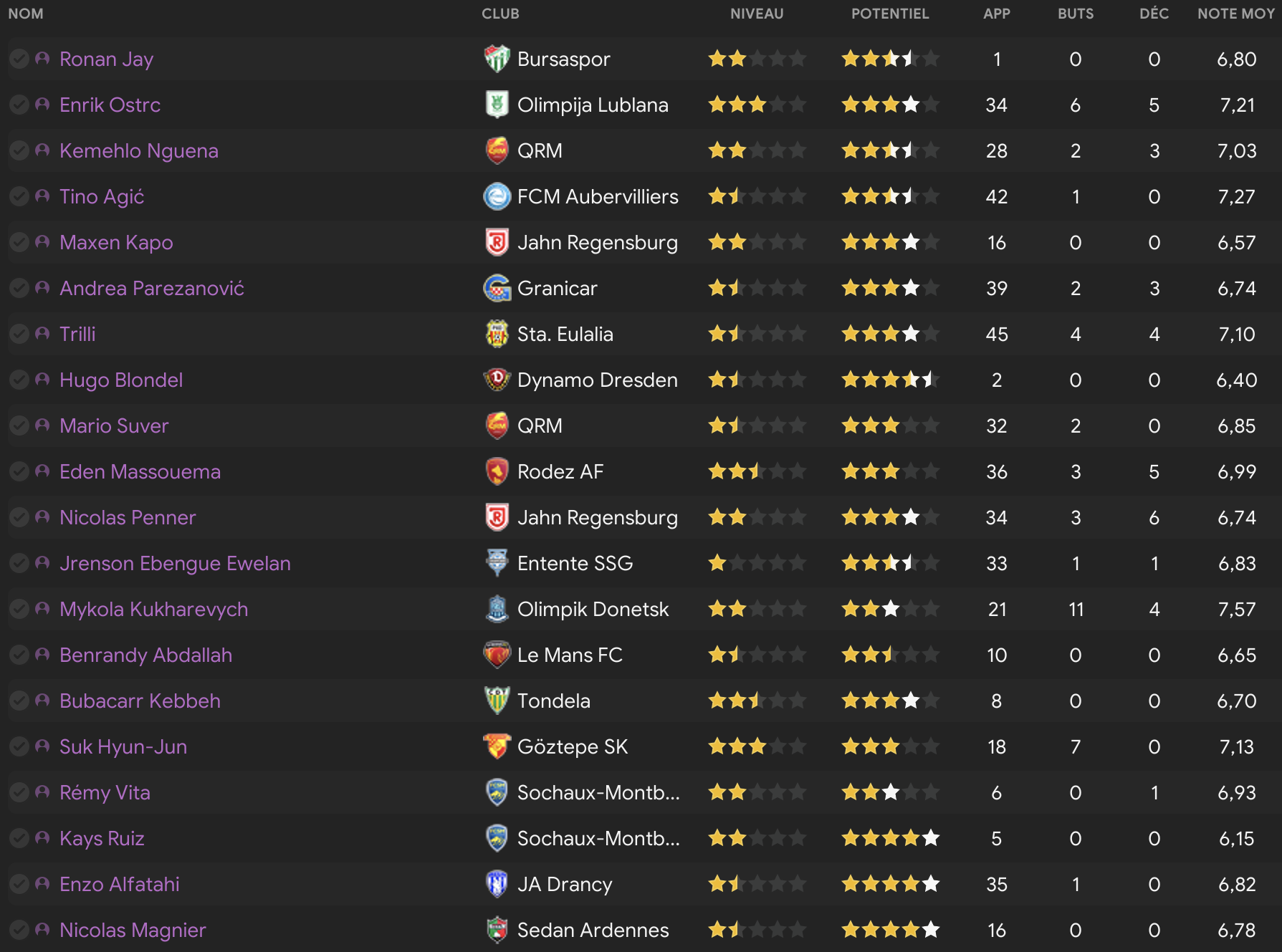Click the Bursaspor club badge icon
This screenshot has width=1282, height=952.
point(497,59)
